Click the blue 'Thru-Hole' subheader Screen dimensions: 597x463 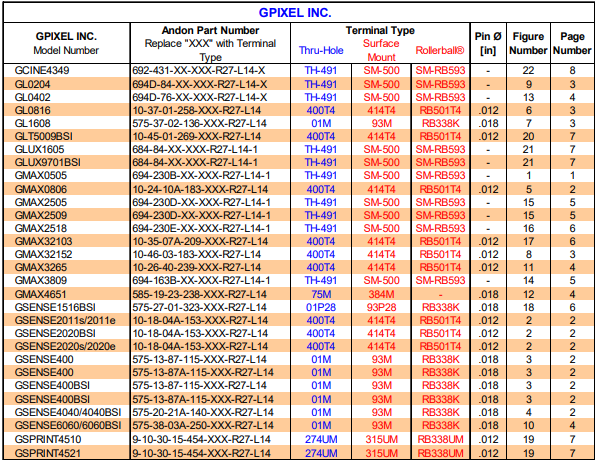(321, 50)
